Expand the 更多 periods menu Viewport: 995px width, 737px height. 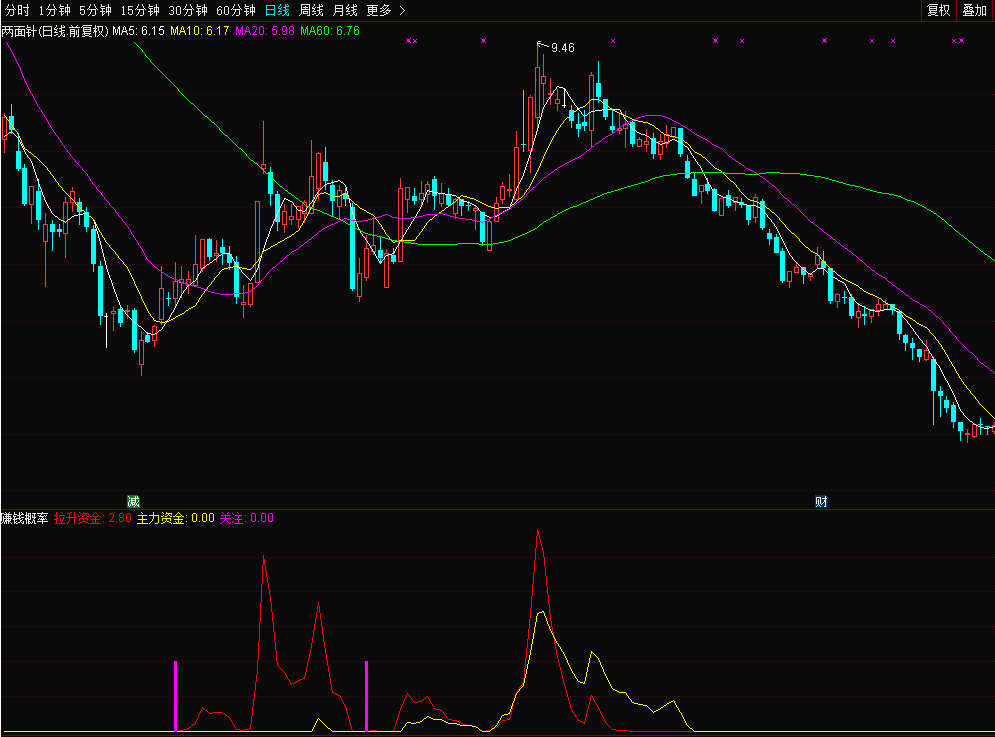(x=385, y=10)
